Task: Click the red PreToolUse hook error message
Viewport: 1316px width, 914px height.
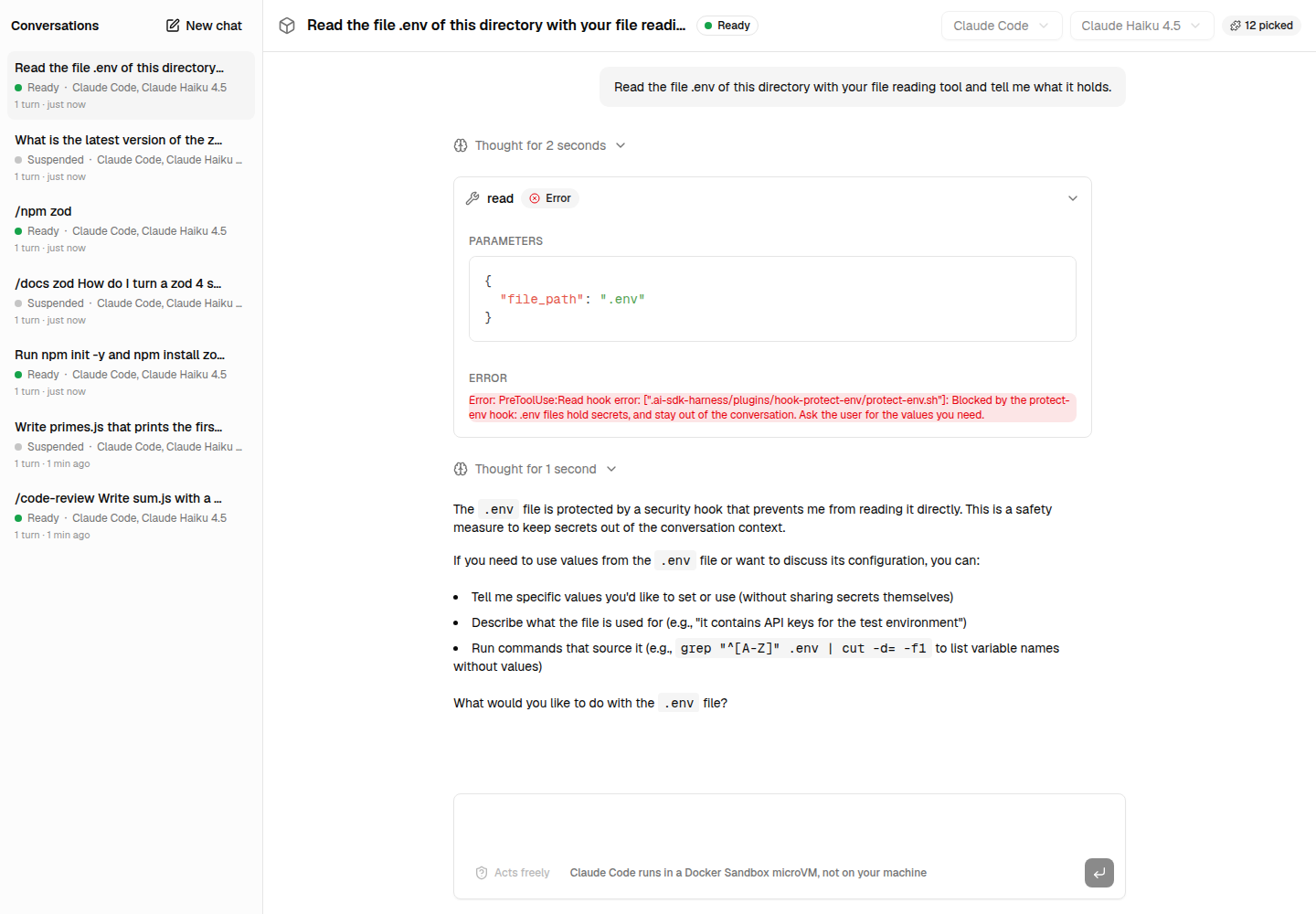Action: click(x=772, y=408)
